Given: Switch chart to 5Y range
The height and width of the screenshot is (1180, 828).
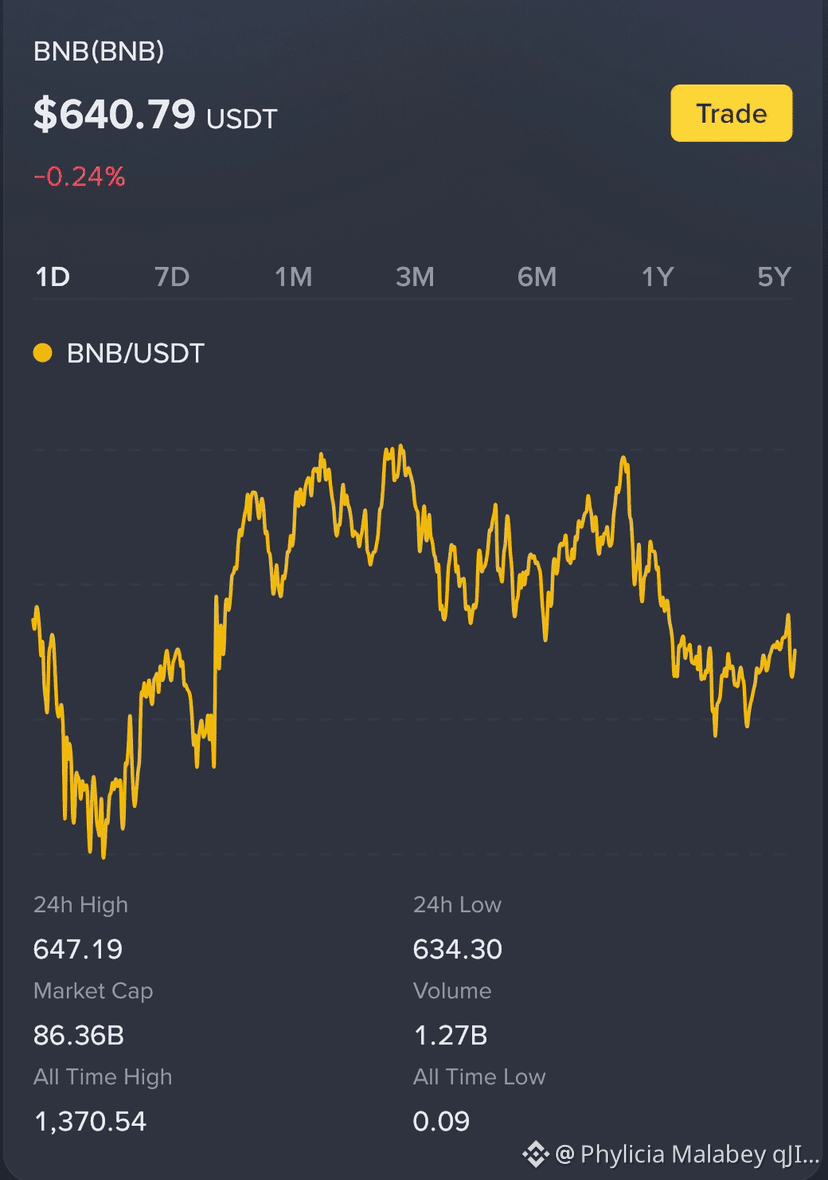Looking at the screenshot, I should [x=774, y=277].
